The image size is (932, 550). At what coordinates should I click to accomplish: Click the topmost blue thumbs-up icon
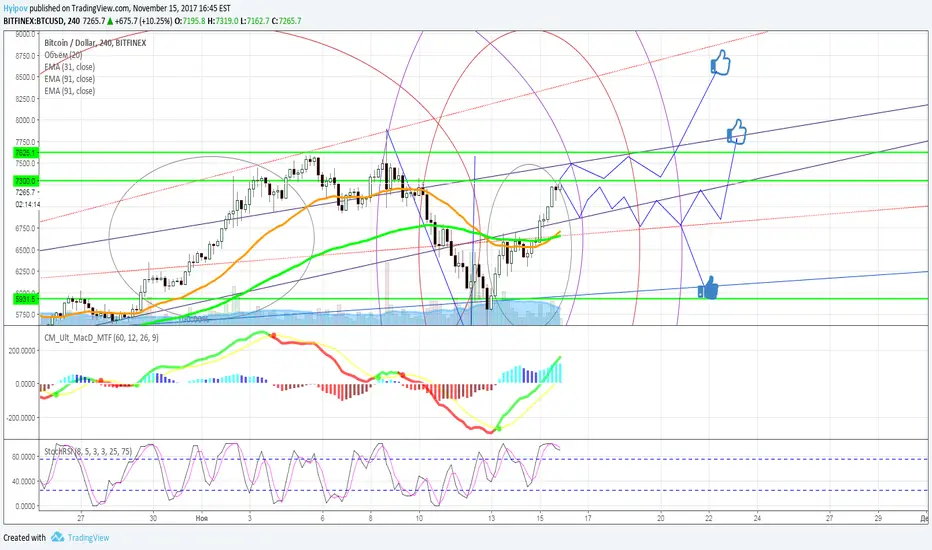click(720, 62)
